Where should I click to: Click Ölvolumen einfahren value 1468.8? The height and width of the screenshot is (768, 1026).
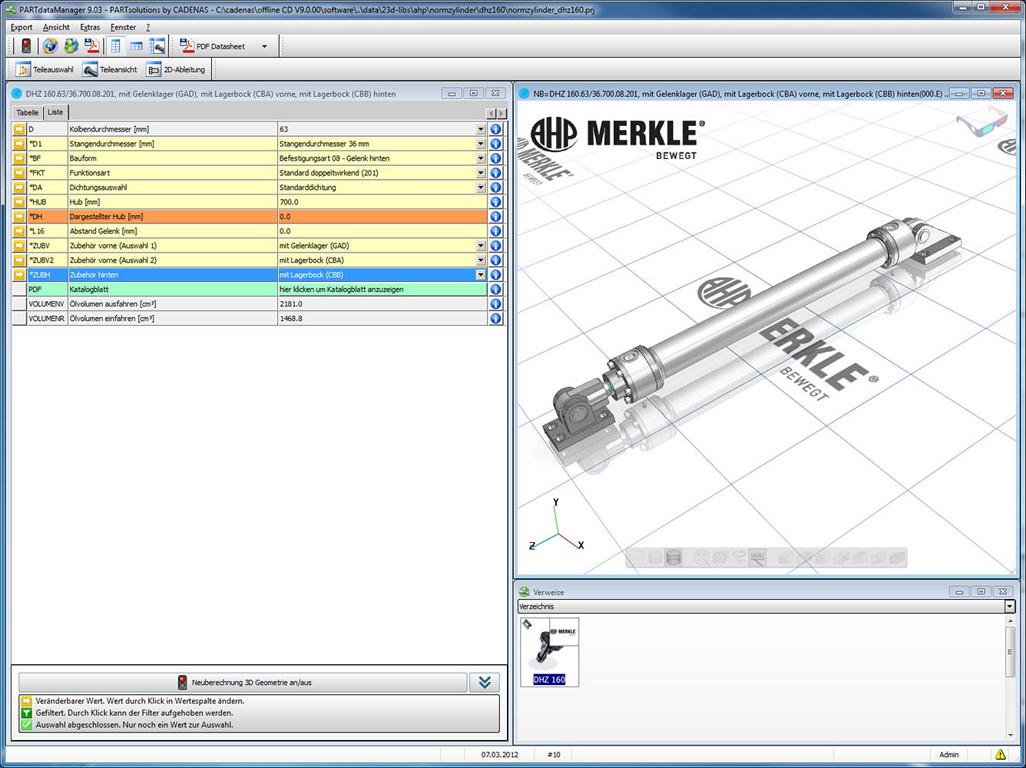[x=382, y=319]
